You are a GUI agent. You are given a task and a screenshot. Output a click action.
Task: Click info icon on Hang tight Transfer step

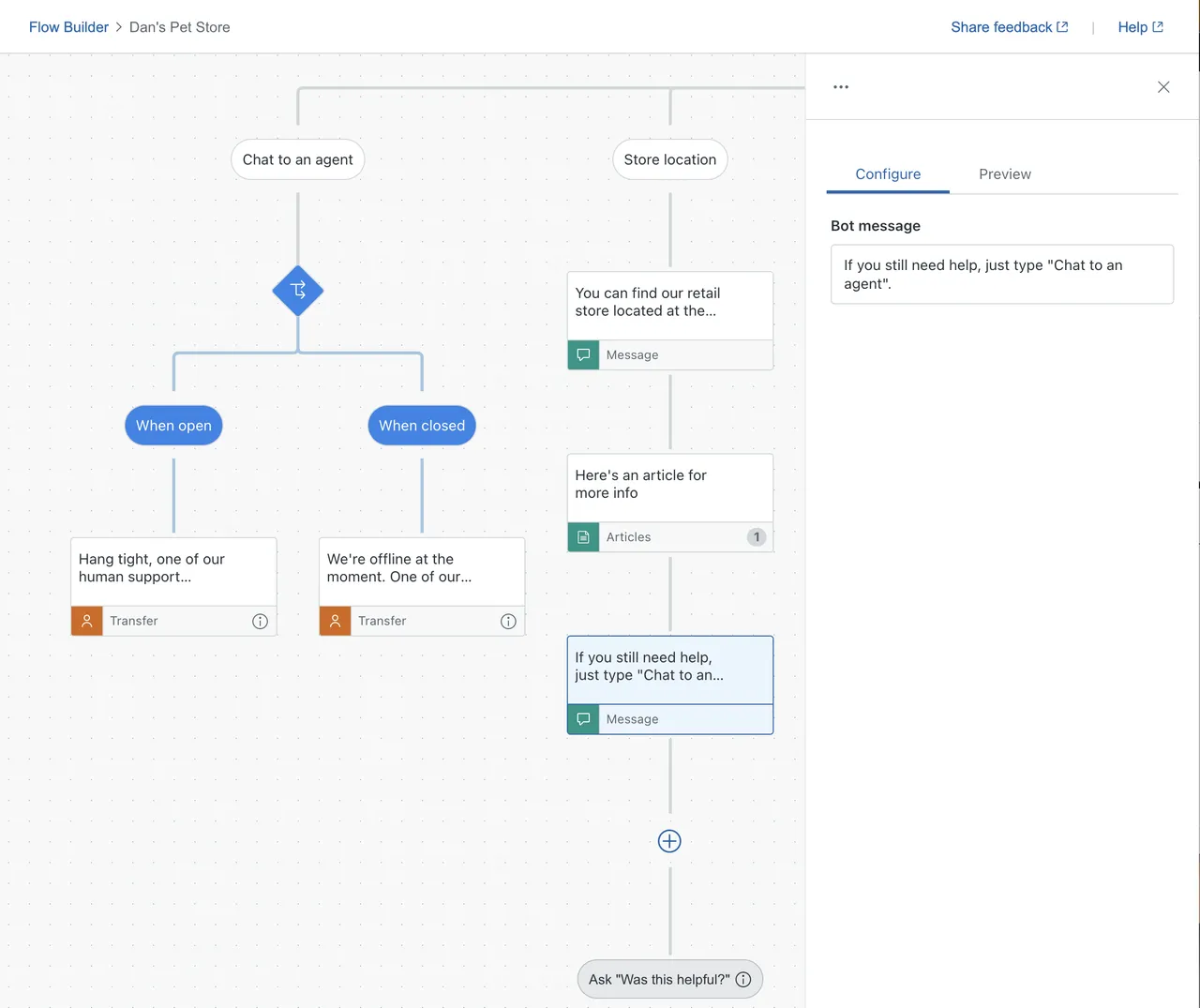coord(260,621)
